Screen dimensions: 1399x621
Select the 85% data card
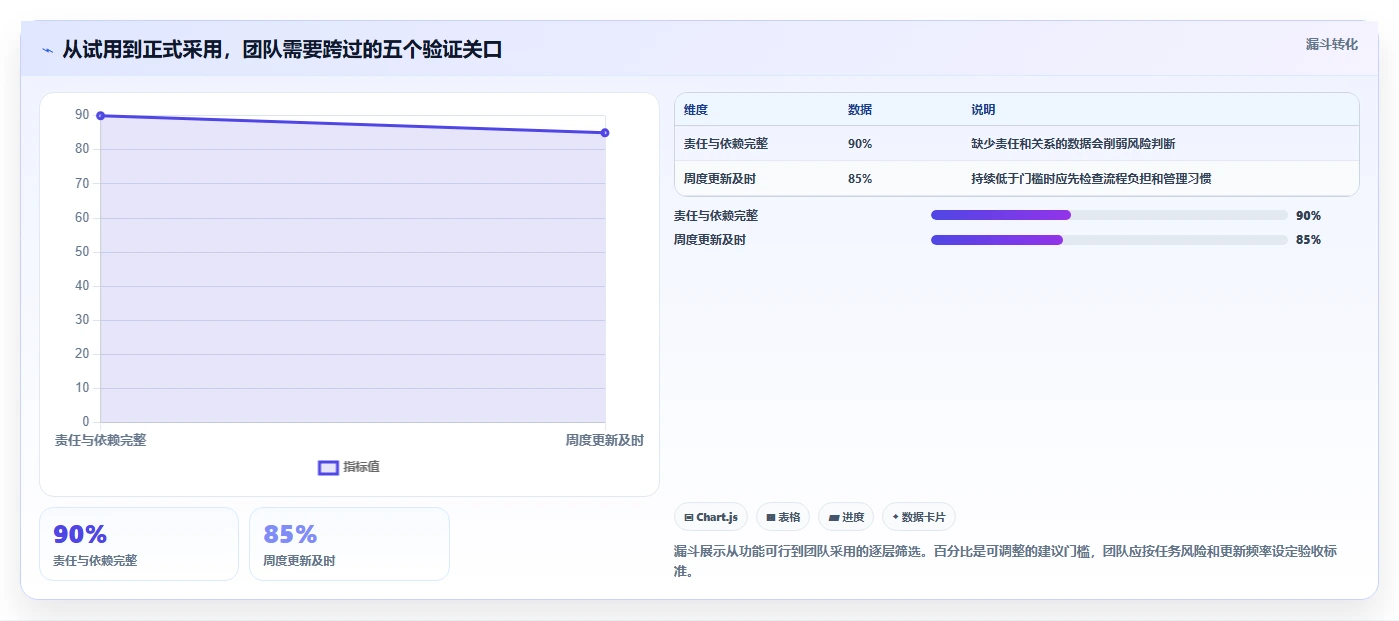coord(349,544)
